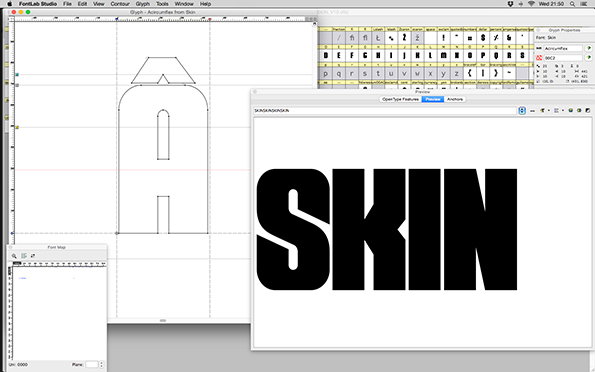Select the left brace glyph cell
The width and height of the screenshot is (595, 372).
(x=470, y=73)
